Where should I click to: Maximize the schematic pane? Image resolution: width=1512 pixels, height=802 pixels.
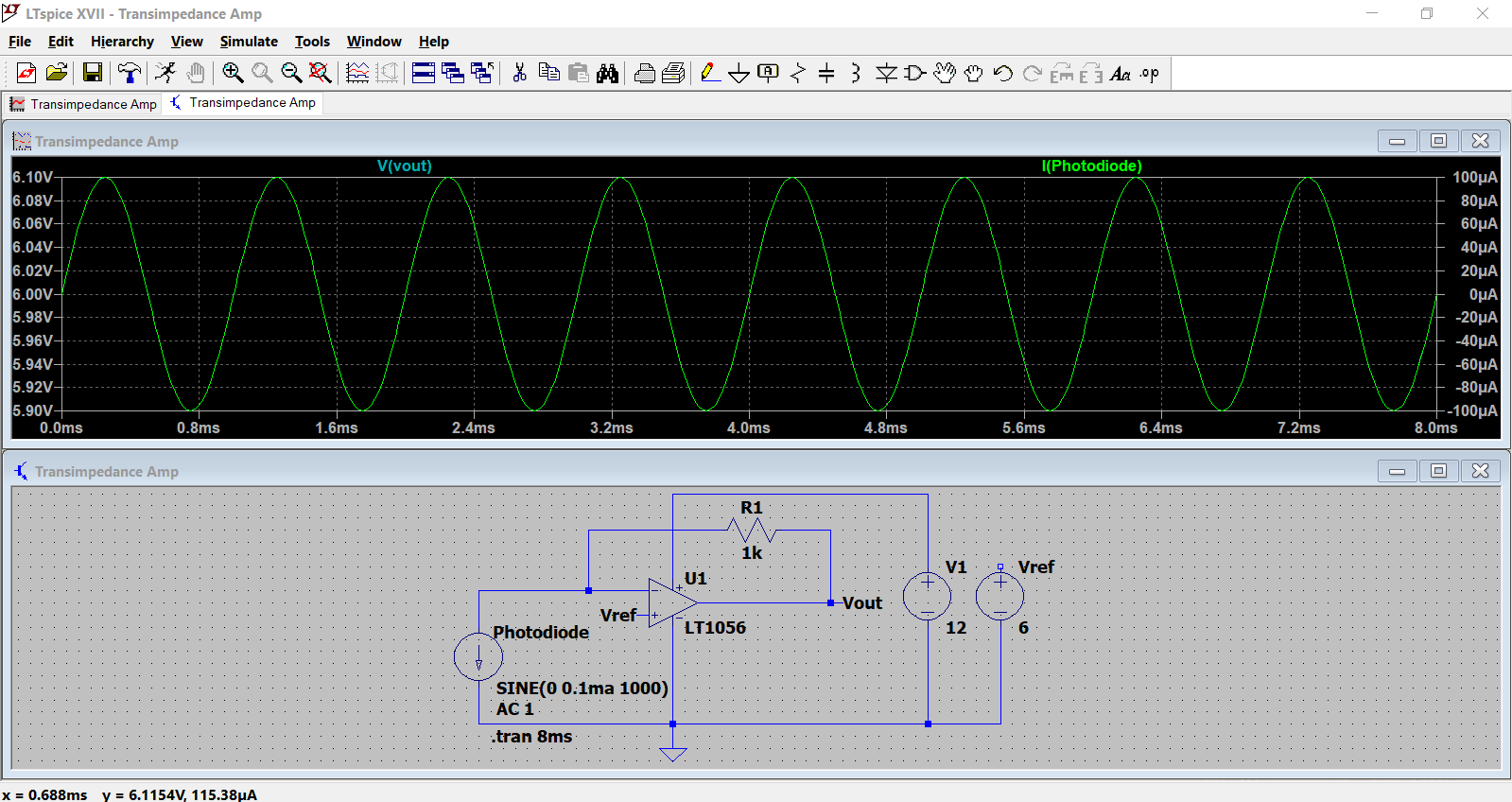[x=1438, y=471]
